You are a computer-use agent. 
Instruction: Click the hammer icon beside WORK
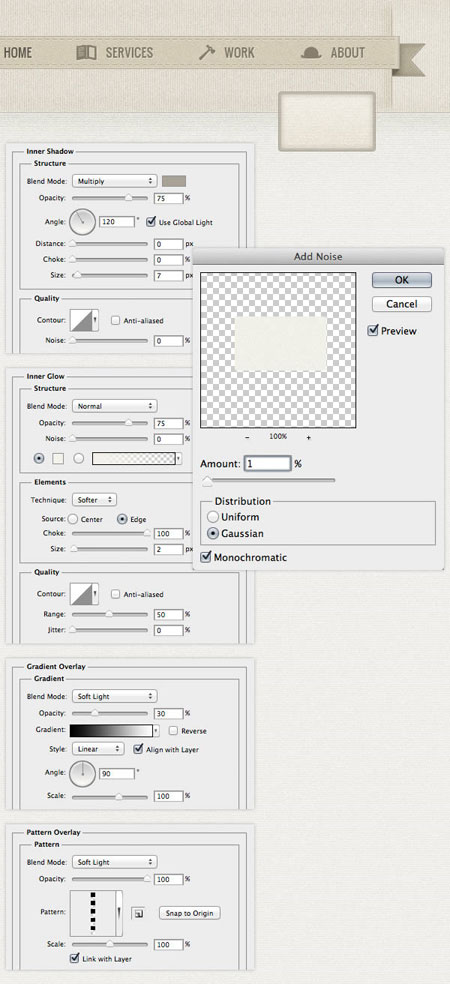pyautogui.click(x=206, y=52)
